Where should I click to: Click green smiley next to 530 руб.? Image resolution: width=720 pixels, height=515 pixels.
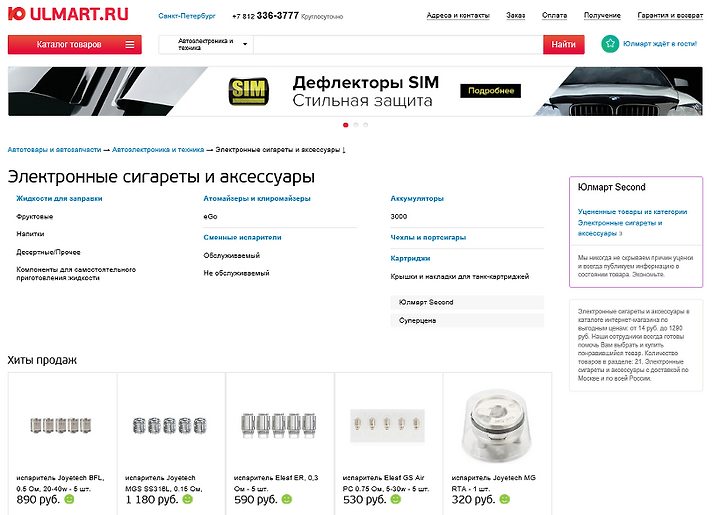[x=395, y=499]
